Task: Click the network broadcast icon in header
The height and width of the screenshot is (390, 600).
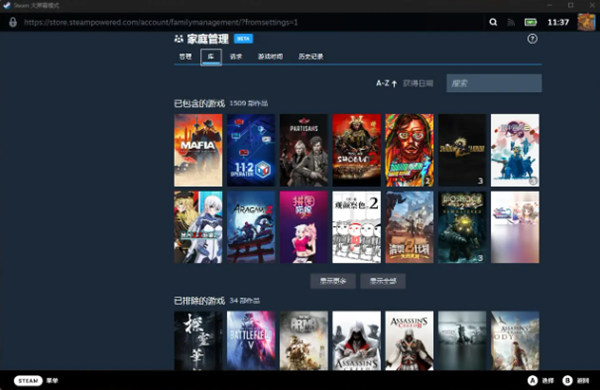Action: 511,22
